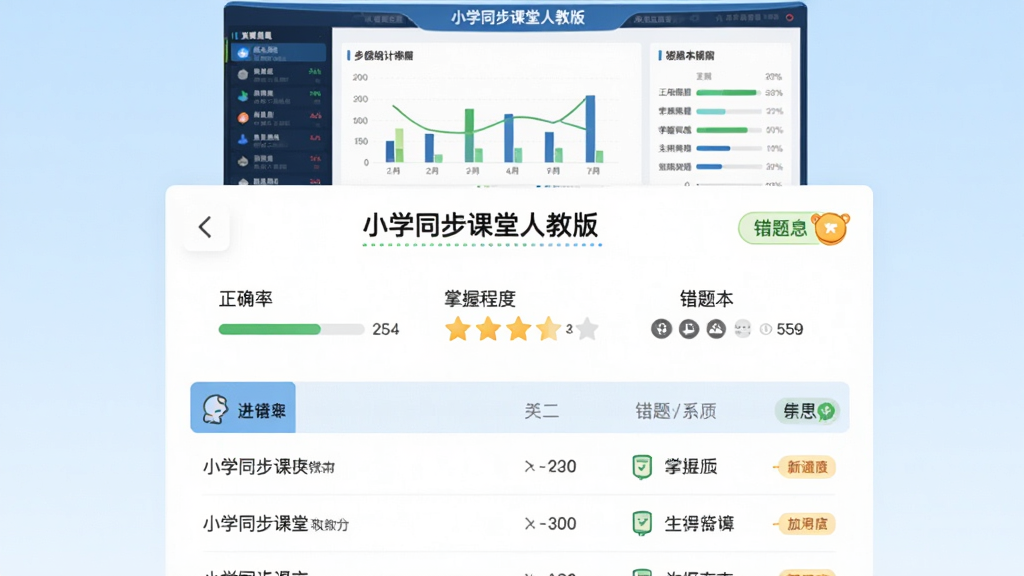Select the blue 进错率 tab
Image resolution: width=1024 pixels, height=576 pixels.
tap(243, 408)
